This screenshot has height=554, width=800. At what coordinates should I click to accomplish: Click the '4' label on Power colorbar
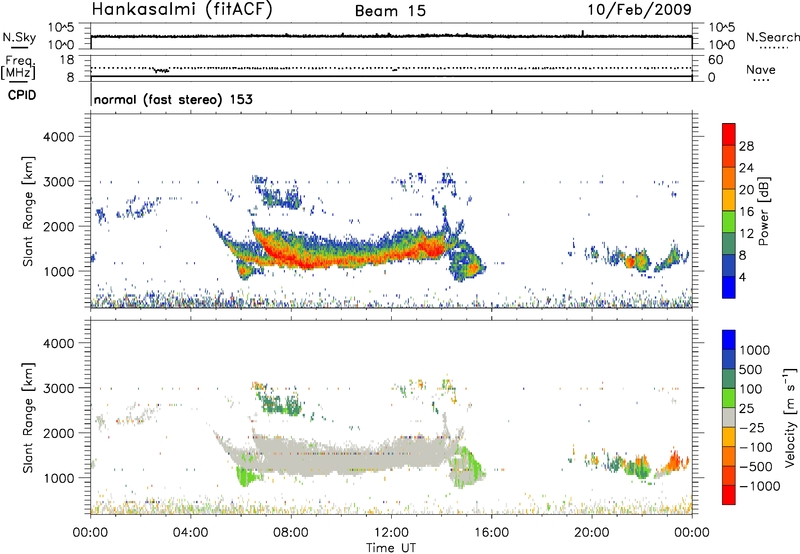(742, 277)
